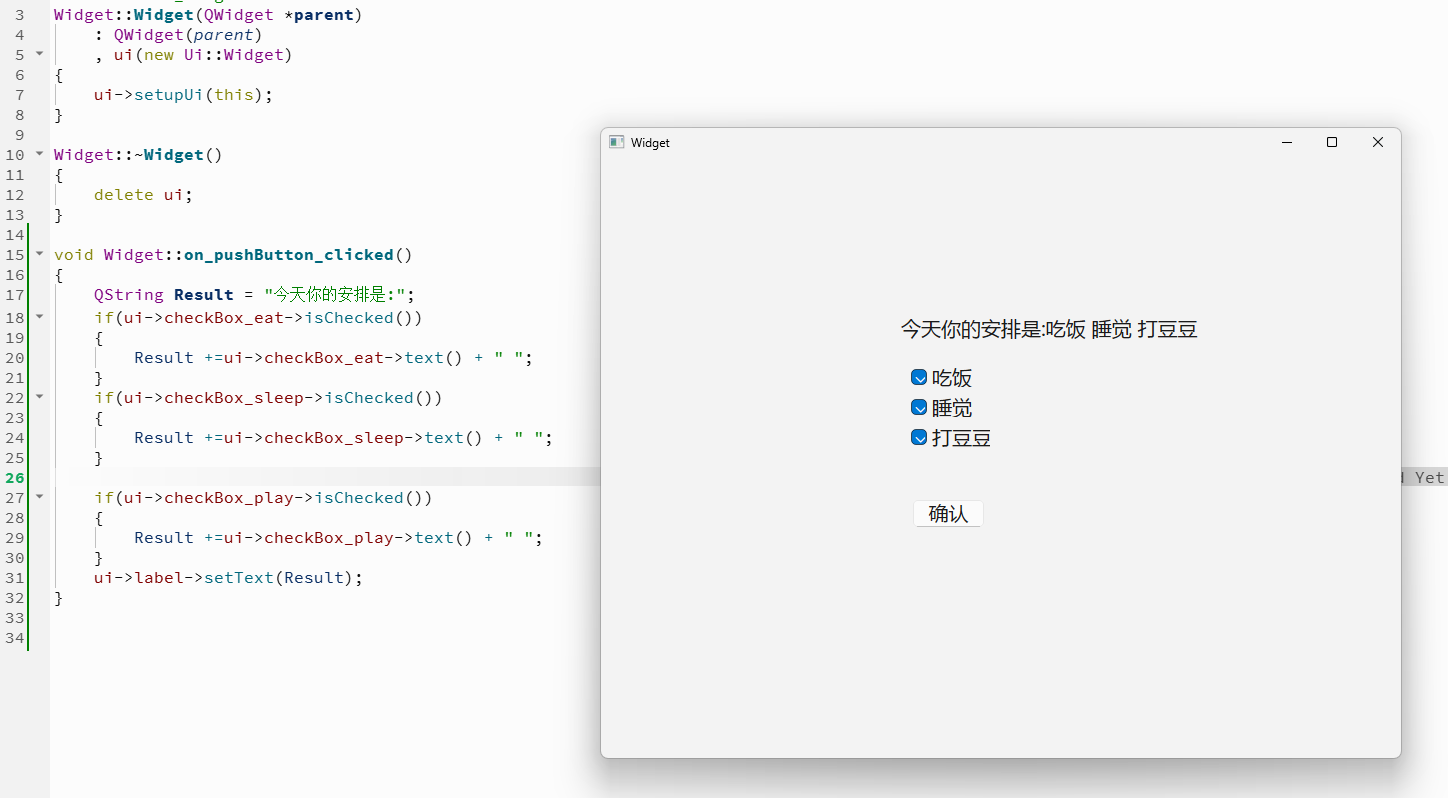1448x798 pixels.
Task: Place cursor on ui->setupUi(this); line
Action: (x=183, y=95)
